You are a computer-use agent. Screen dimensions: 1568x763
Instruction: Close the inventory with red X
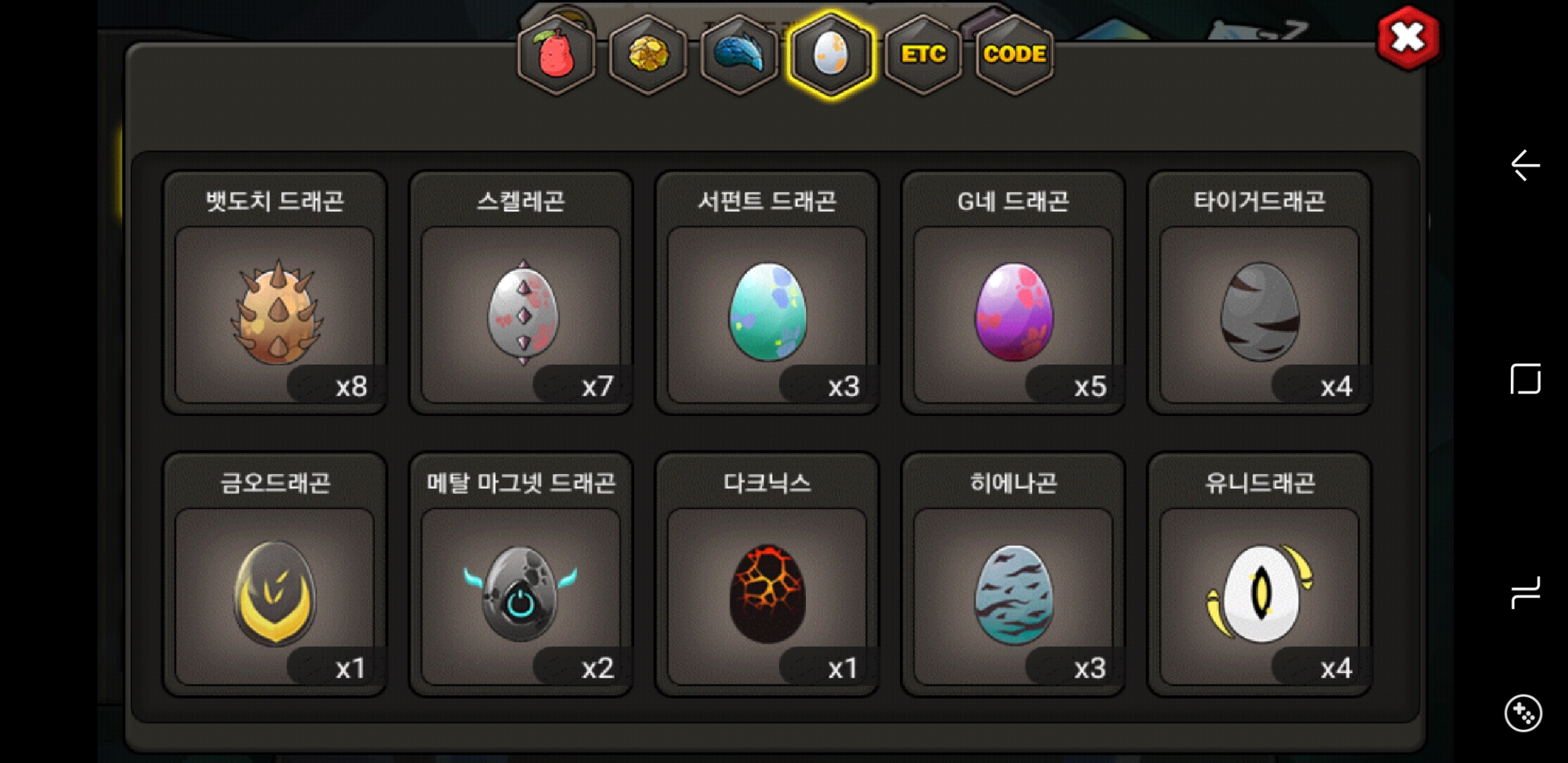pyautogui.click(x=1408, y=38)
